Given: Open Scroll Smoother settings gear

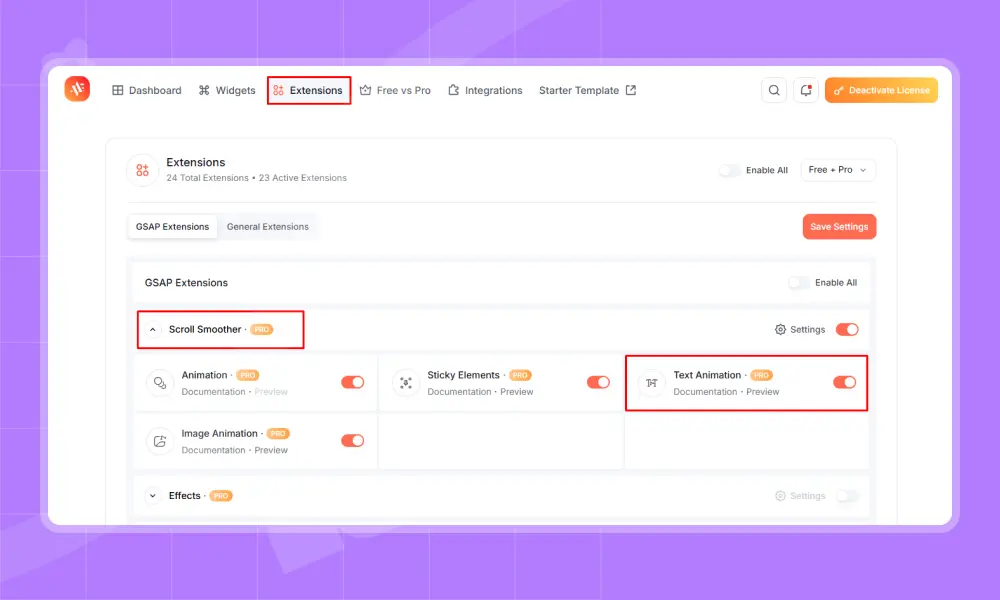Looking at the screenshot, I should pos(781,329).
